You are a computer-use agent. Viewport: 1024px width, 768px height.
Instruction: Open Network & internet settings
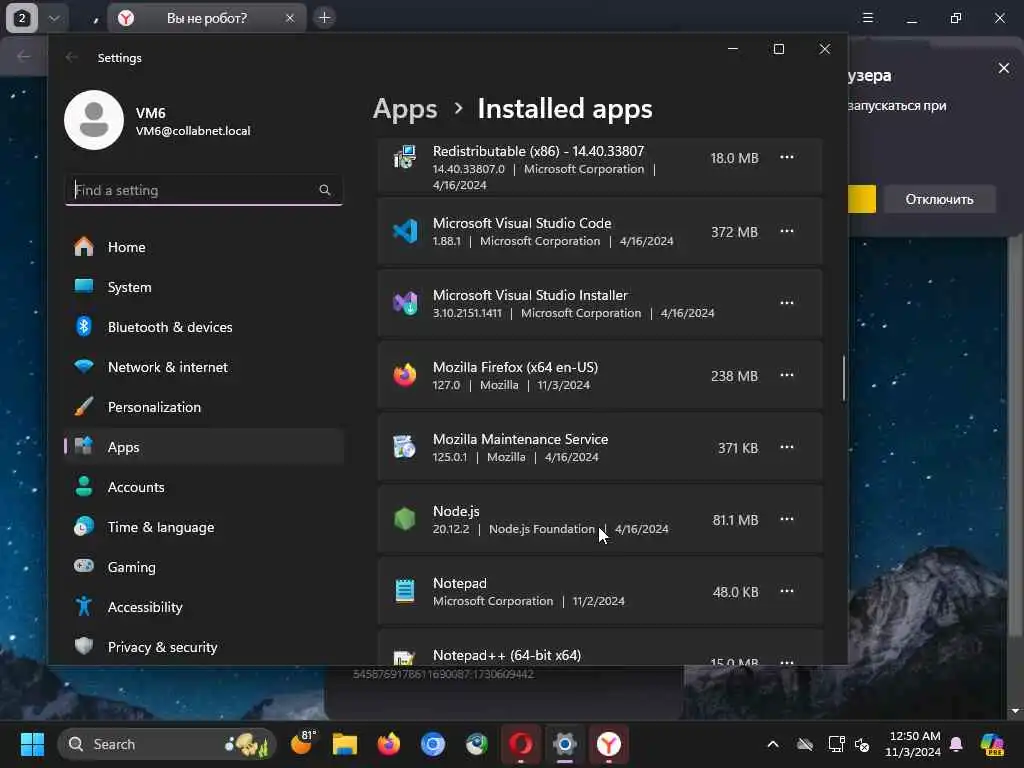pos(204,367)
